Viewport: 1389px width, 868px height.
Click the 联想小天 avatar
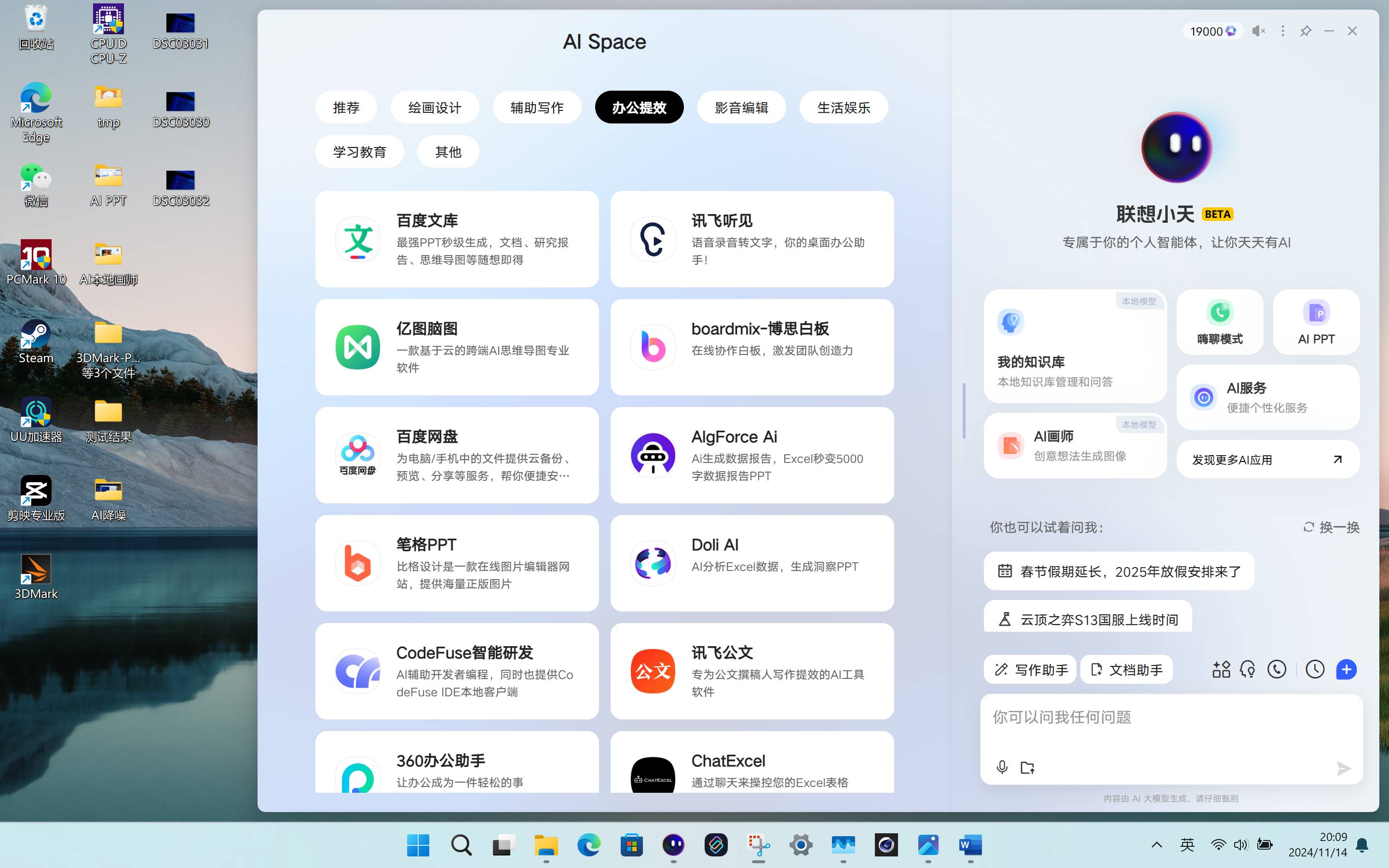coord(1176,148)
